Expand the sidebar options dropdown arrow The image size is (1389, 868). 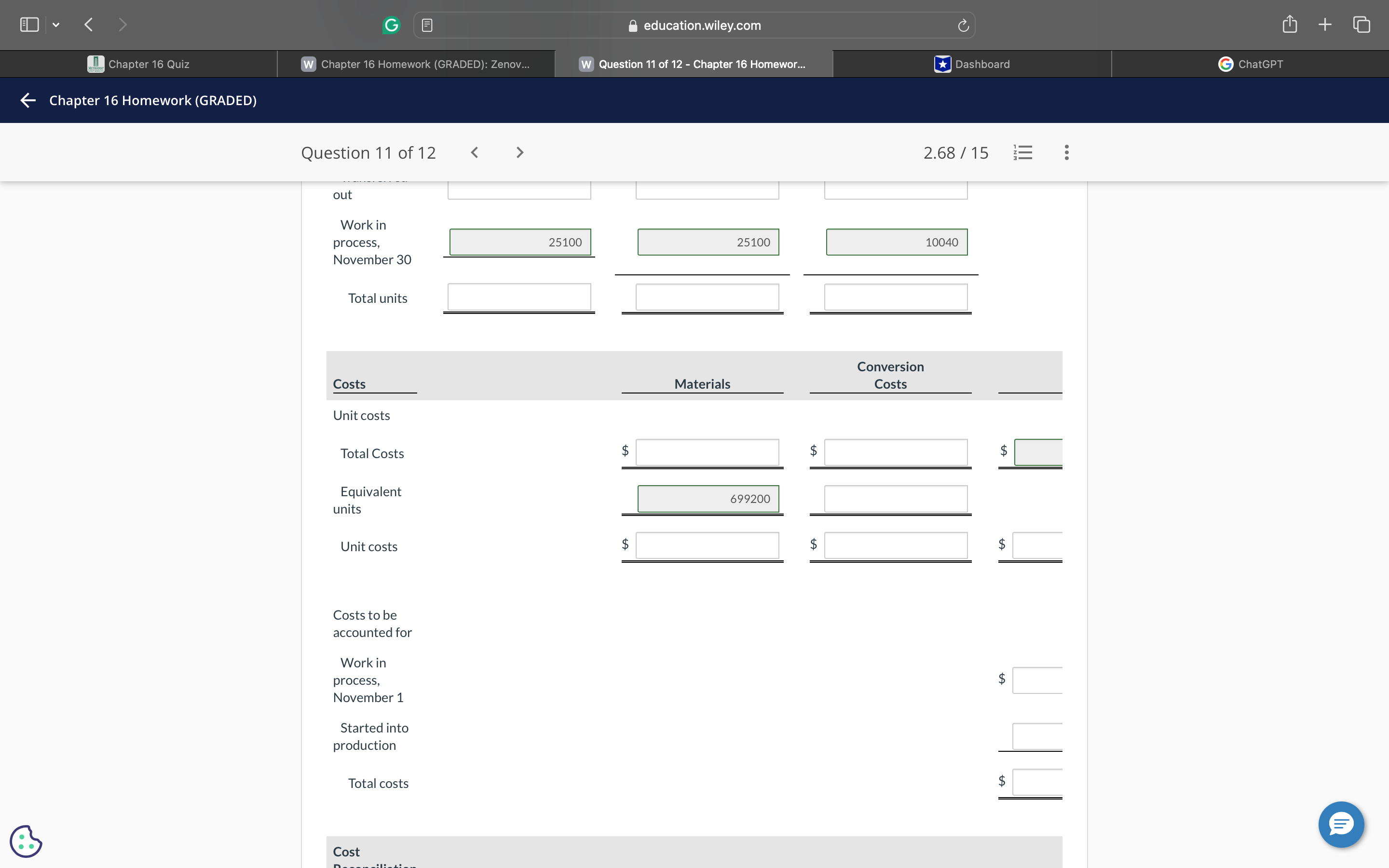pos(55,25)
